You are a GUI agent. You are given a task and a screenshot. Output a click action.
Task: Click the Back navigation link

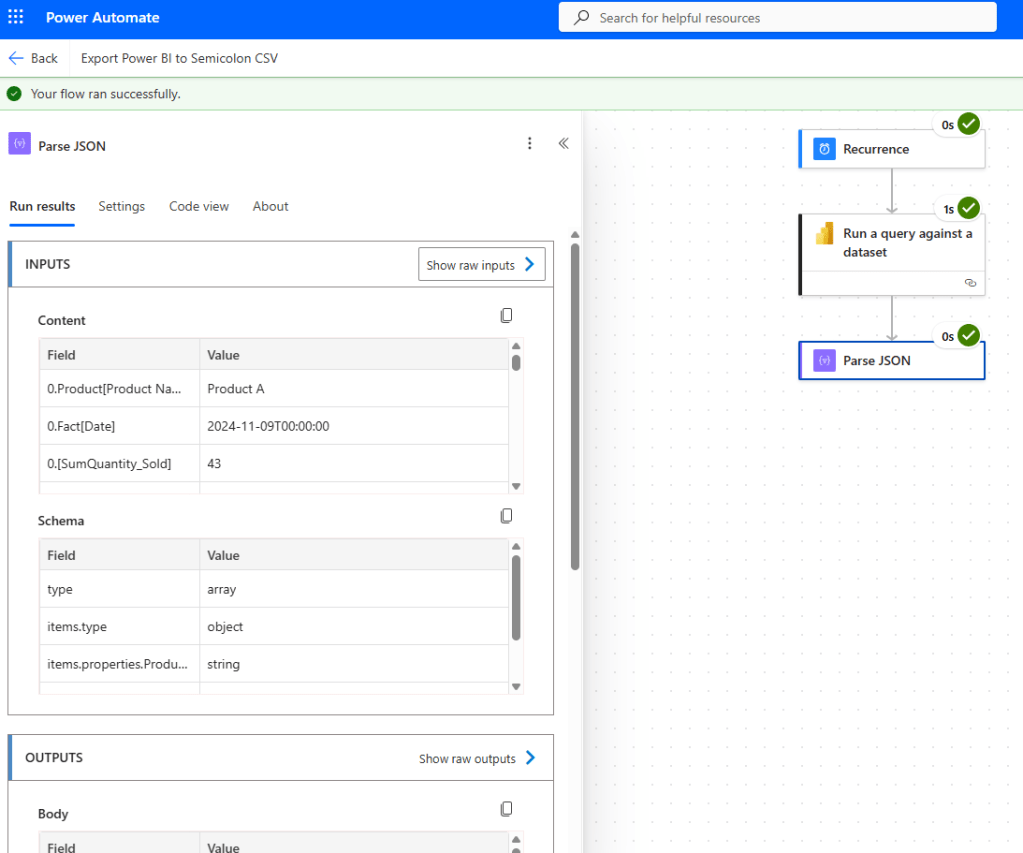pyautogui.click(x=33, y=58)
